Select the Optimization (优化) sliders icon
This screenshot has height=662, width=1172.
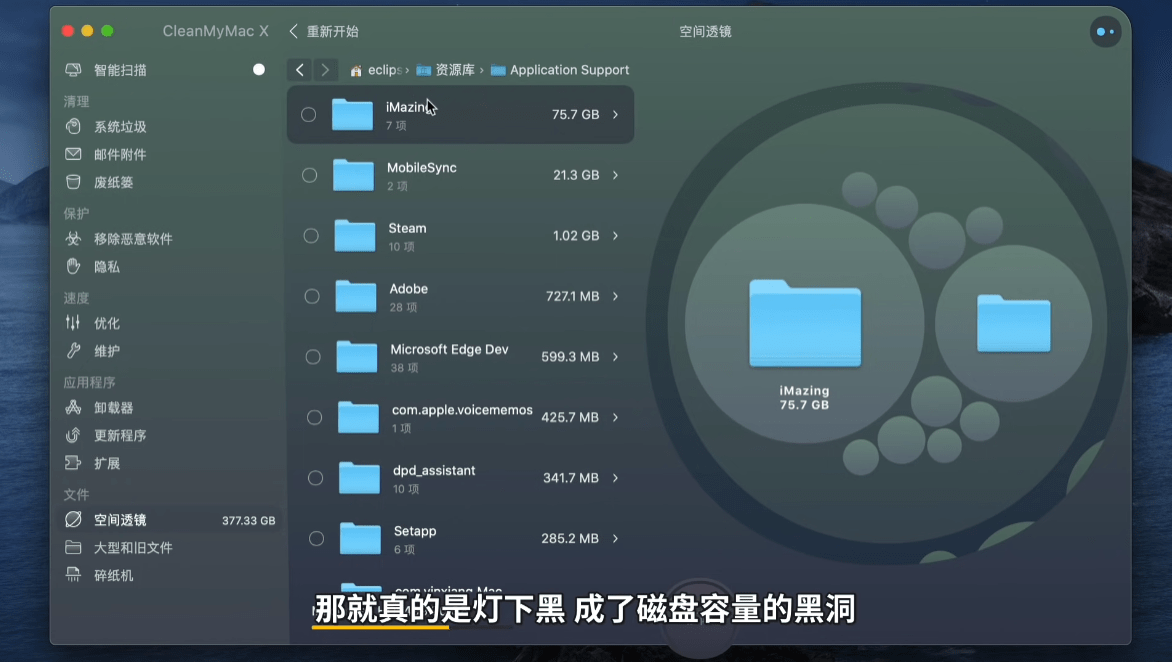click(x=73, y=323)
